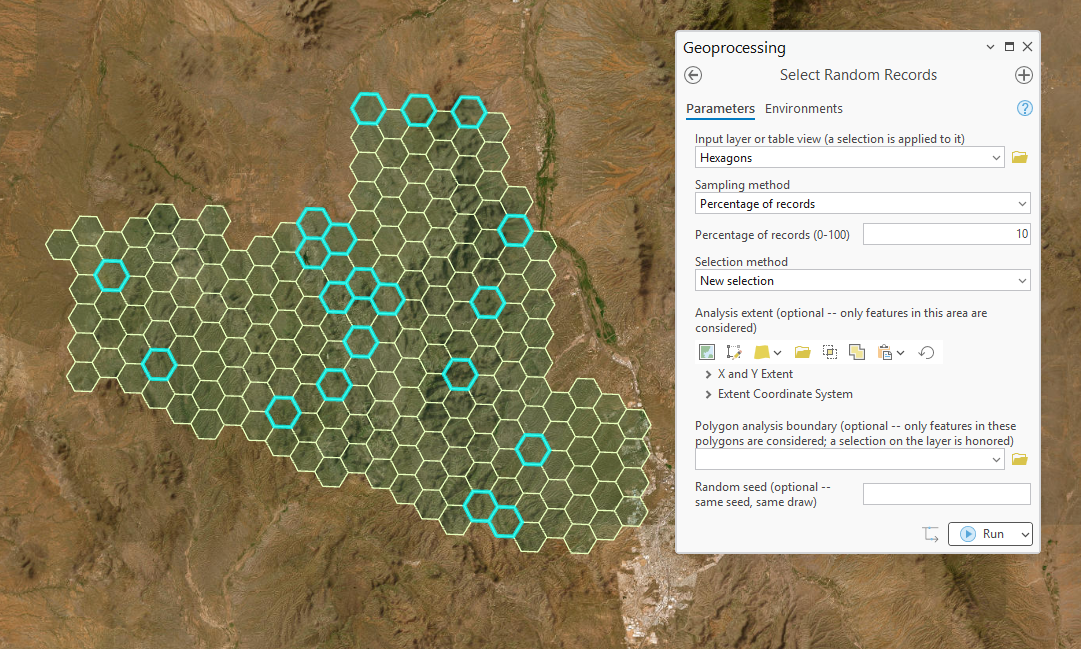The height and width of the screenshot is (649, 1081).
Task: Maximize the Geoprocessing pane
Action: point(1009,47)
